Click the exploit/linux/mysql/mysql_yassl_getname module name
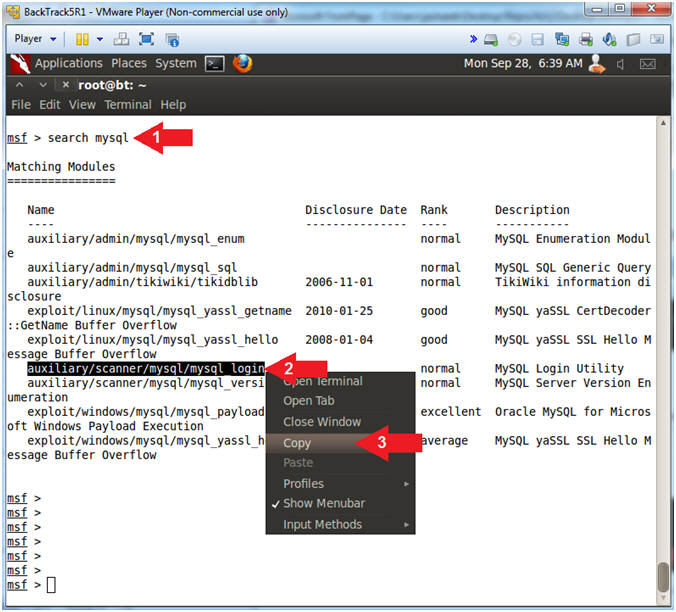The width and height of the screenshot is (676, 612). 159,311
